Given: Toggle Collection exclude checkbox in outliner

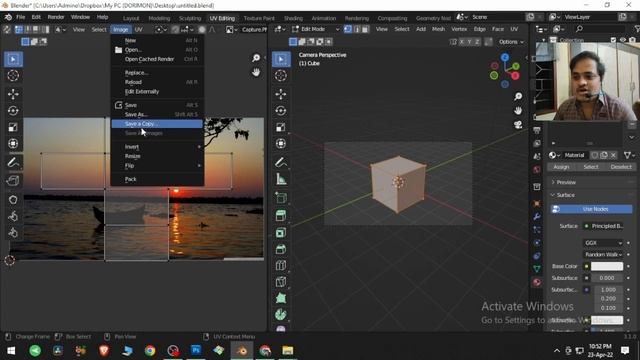Looking at the screenshot, I should point(613,40).
